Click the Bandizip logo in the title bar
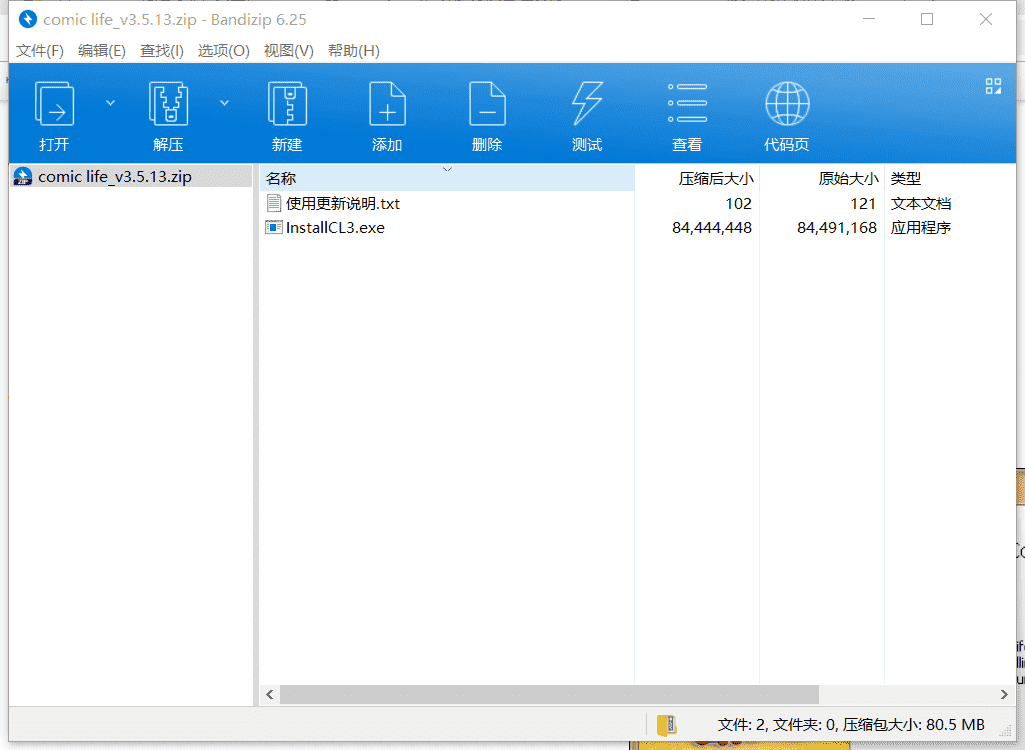1025x750 pixels. click(x=27, y=19)
